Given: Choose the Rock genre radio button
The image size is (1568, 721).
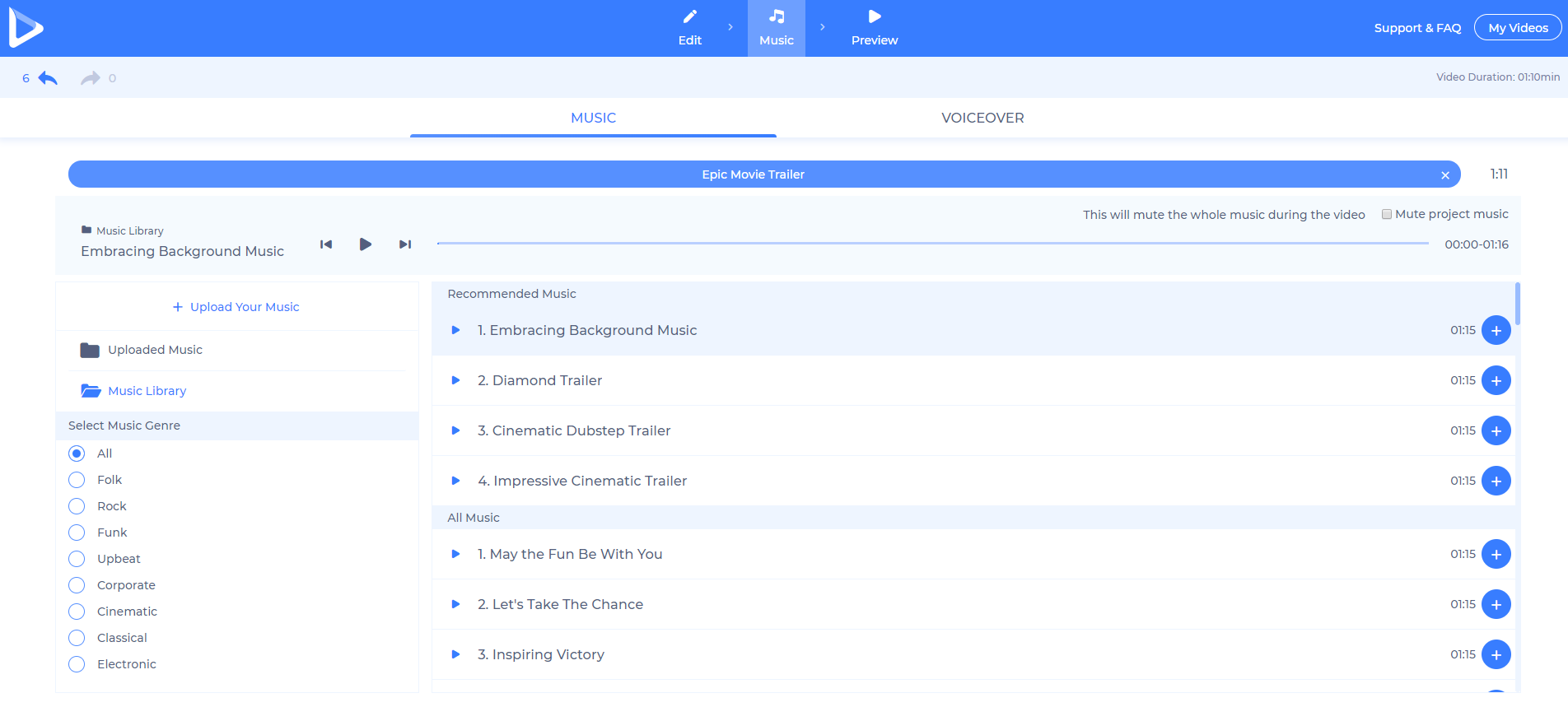Looking at the screenshot, I should point(77,506).
